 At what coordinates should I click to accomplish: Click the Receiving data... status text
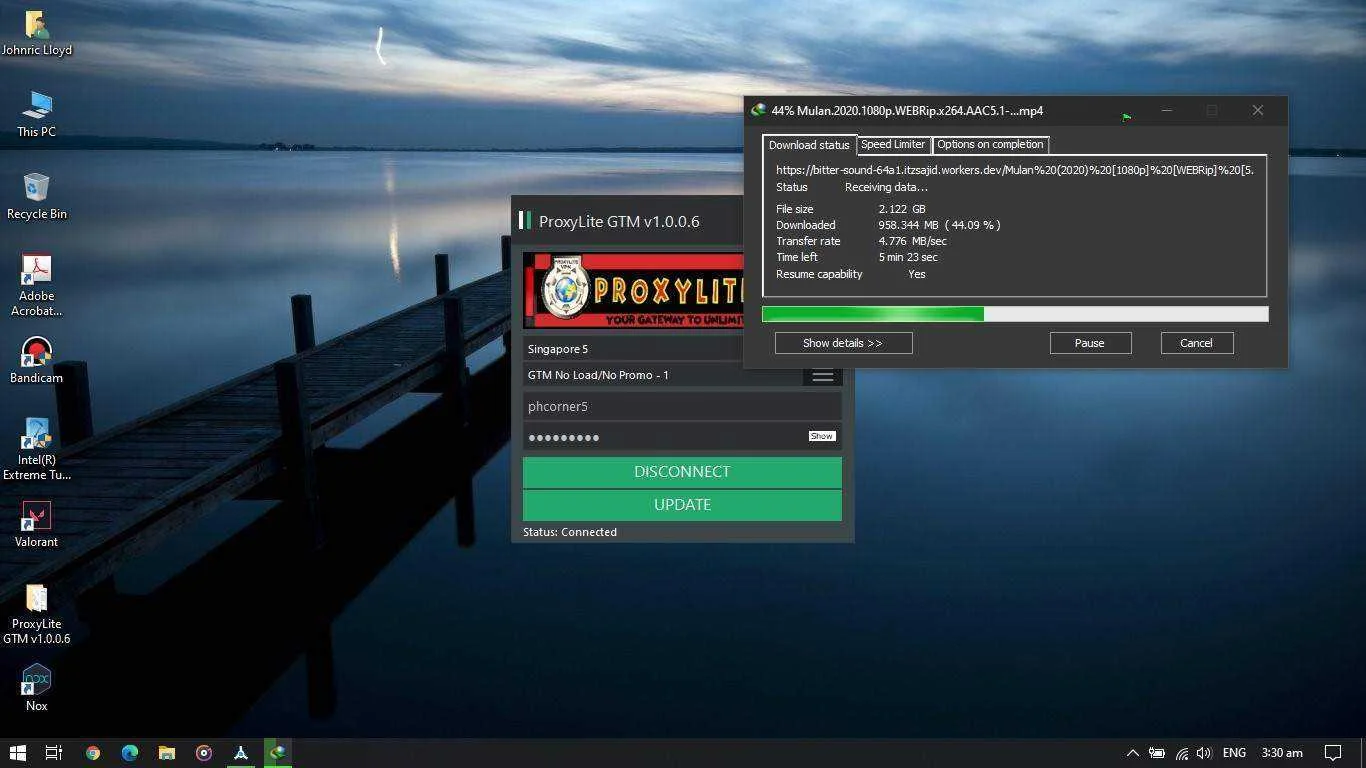(x=886, y=187)
